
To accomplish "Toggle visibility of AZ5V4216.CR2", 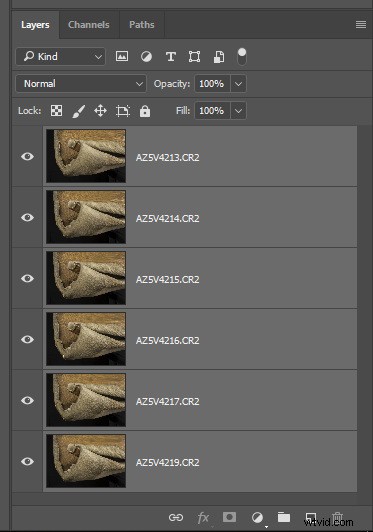I will [27, 339].
